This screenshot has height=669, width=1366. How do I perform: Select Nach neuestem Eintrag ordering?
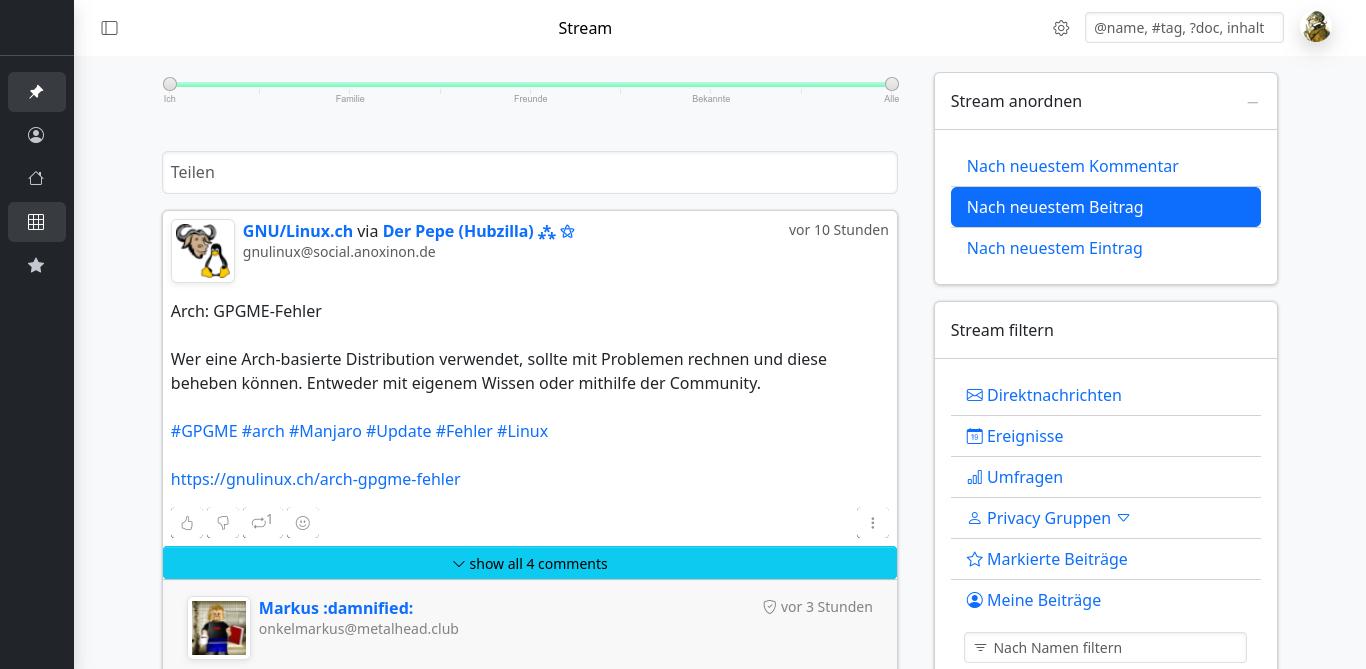1054,248
